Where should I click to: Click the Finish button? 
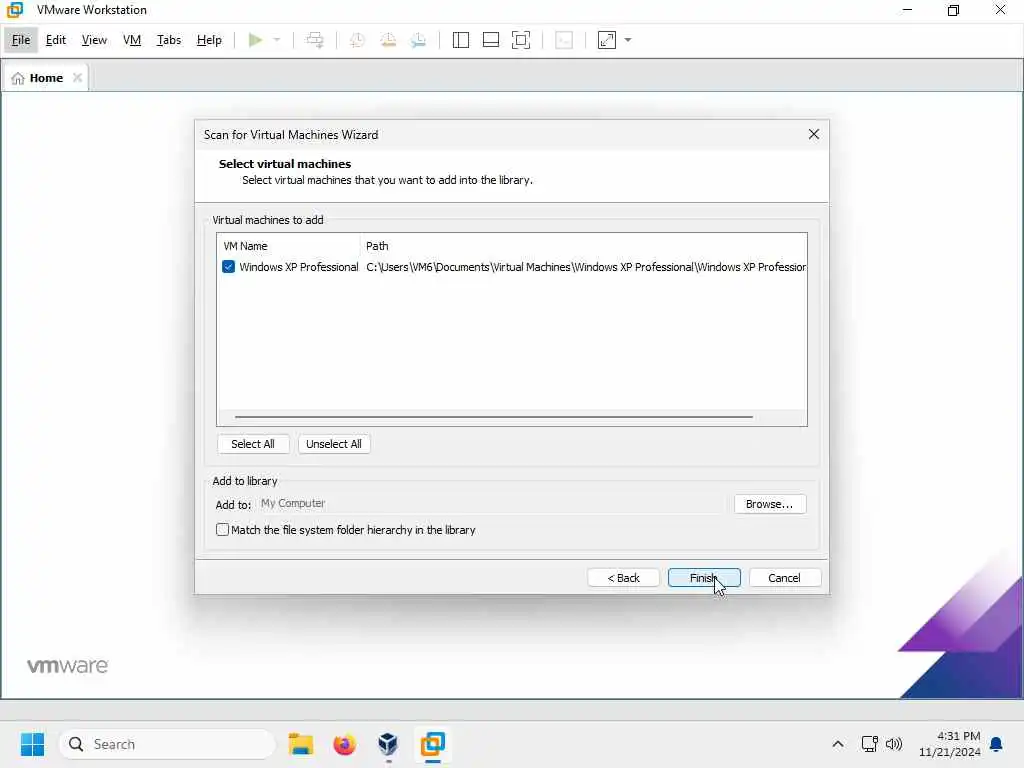point(704,578)
